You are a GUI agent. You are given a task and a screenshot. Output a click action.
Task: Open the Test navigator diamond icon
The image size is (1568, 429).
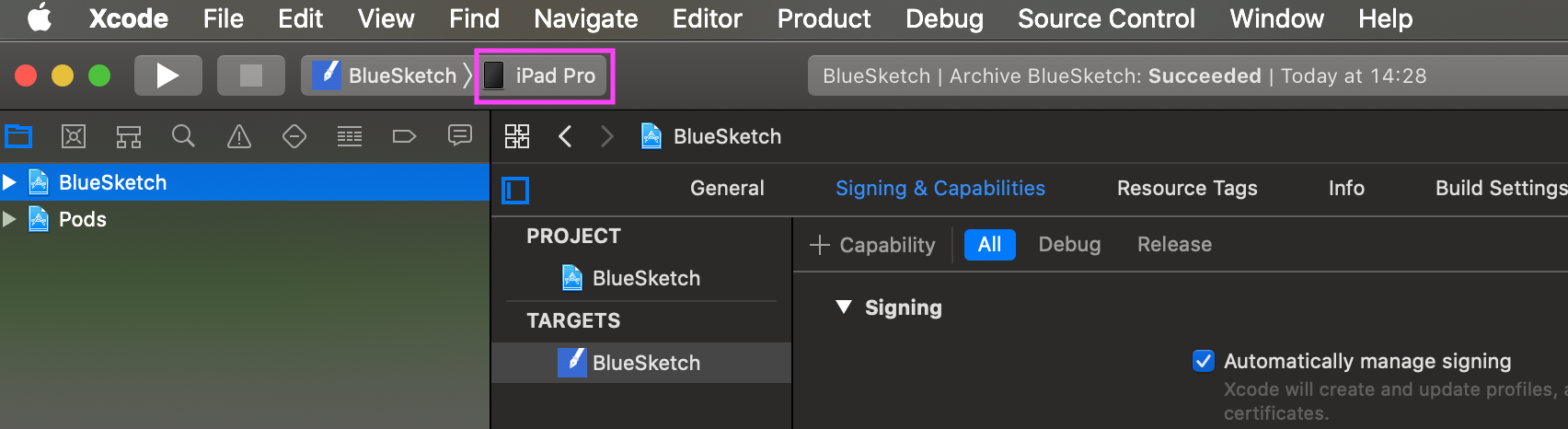pyautogui.click(x=294, y=137)
